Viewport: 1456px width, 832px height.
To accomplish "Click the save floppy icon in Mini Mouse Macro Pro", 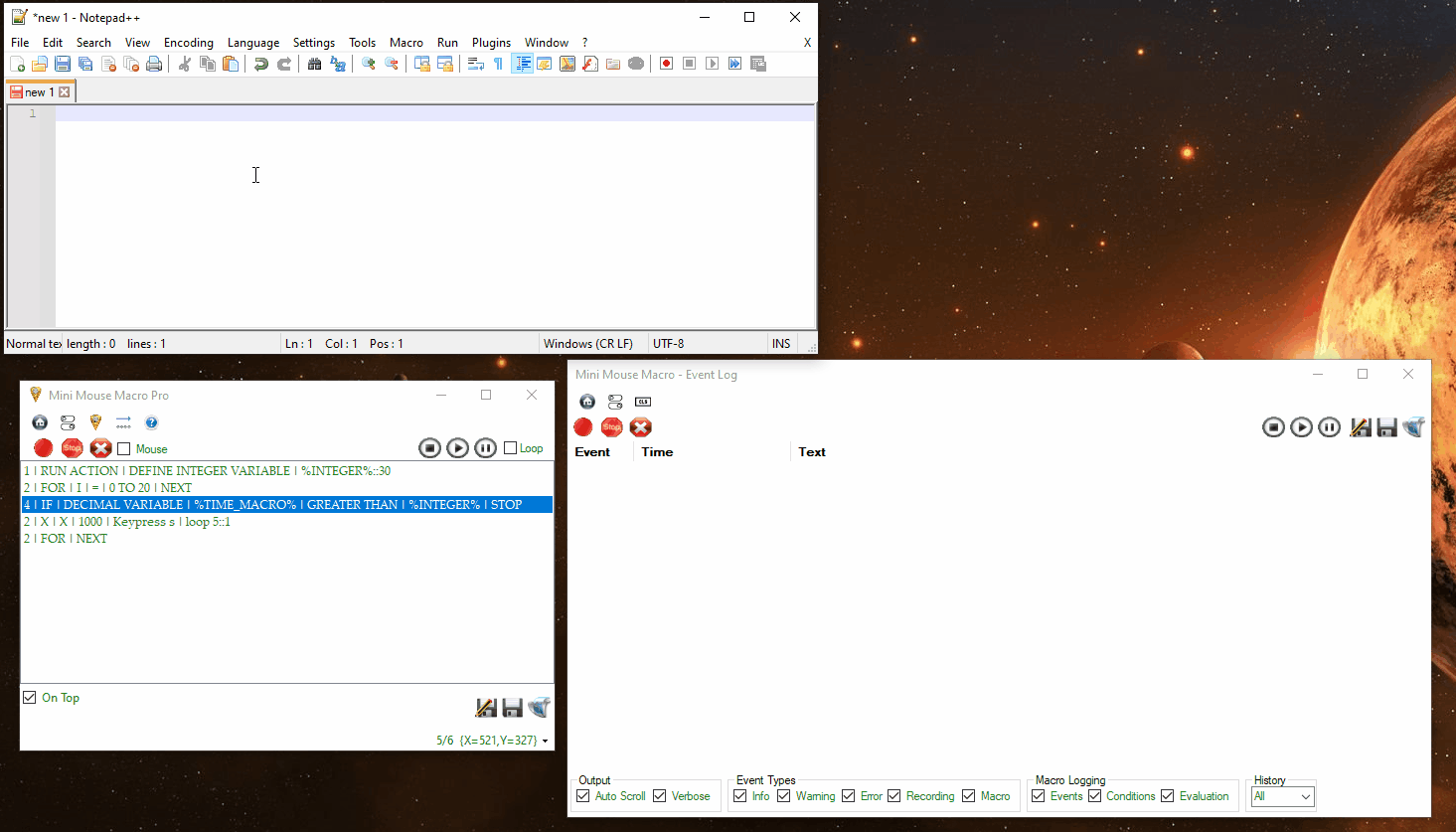I will (512, 708).
